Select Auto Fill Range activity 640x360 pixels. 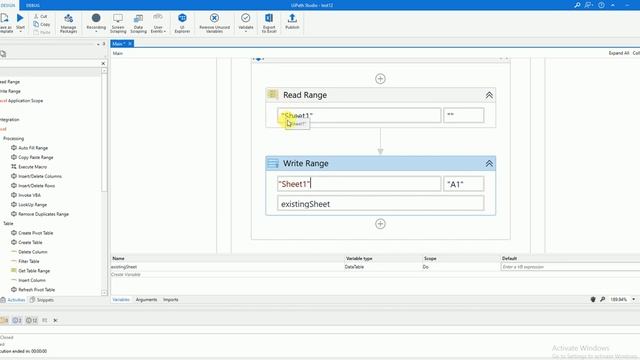[x=29, y=148]
